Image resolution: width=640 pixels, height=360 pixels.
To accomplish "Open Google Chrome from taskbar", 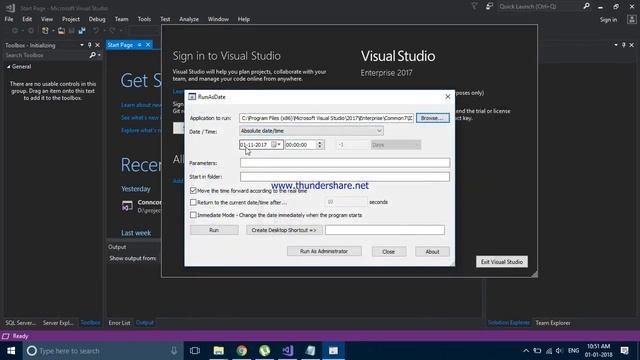I will pos(242,351).
